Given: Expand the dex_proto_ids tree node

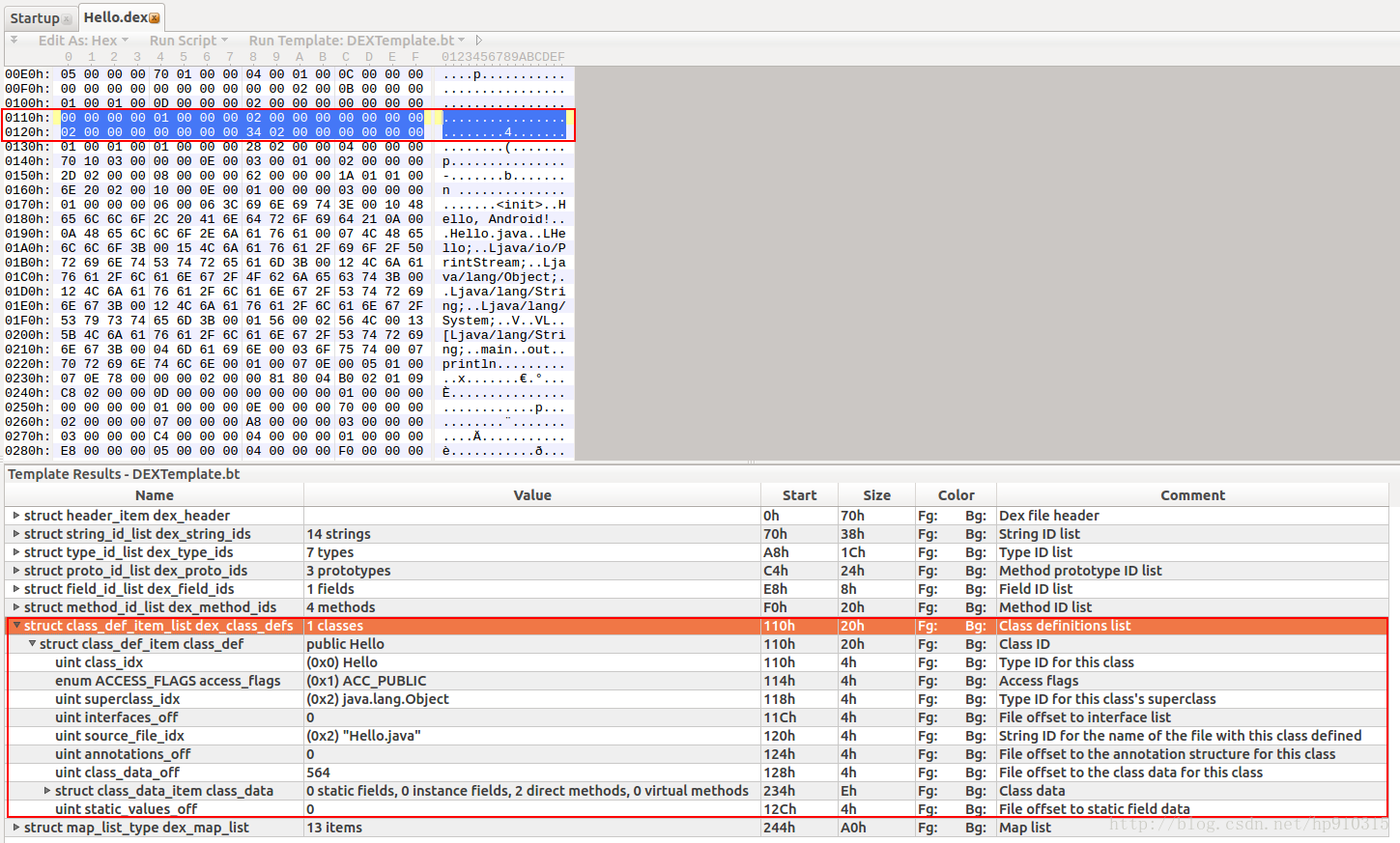Looking at the screenshot, I should pos(16,571).
